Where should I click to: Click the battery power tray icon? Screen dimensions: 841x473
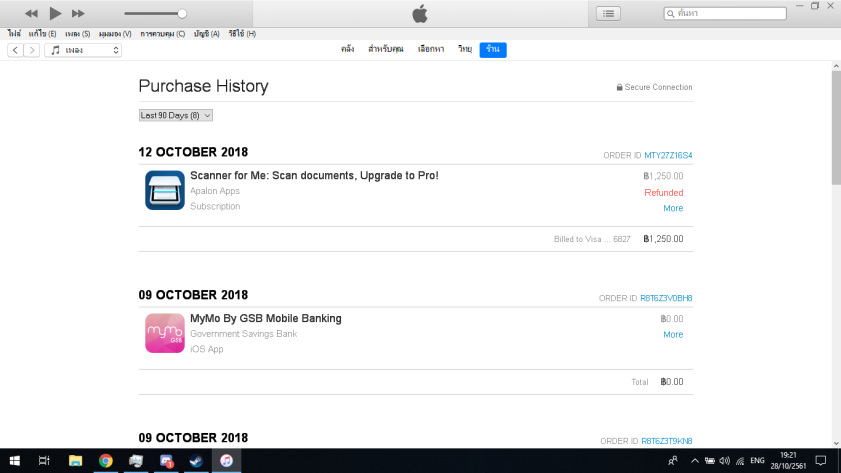click(710, 461)
